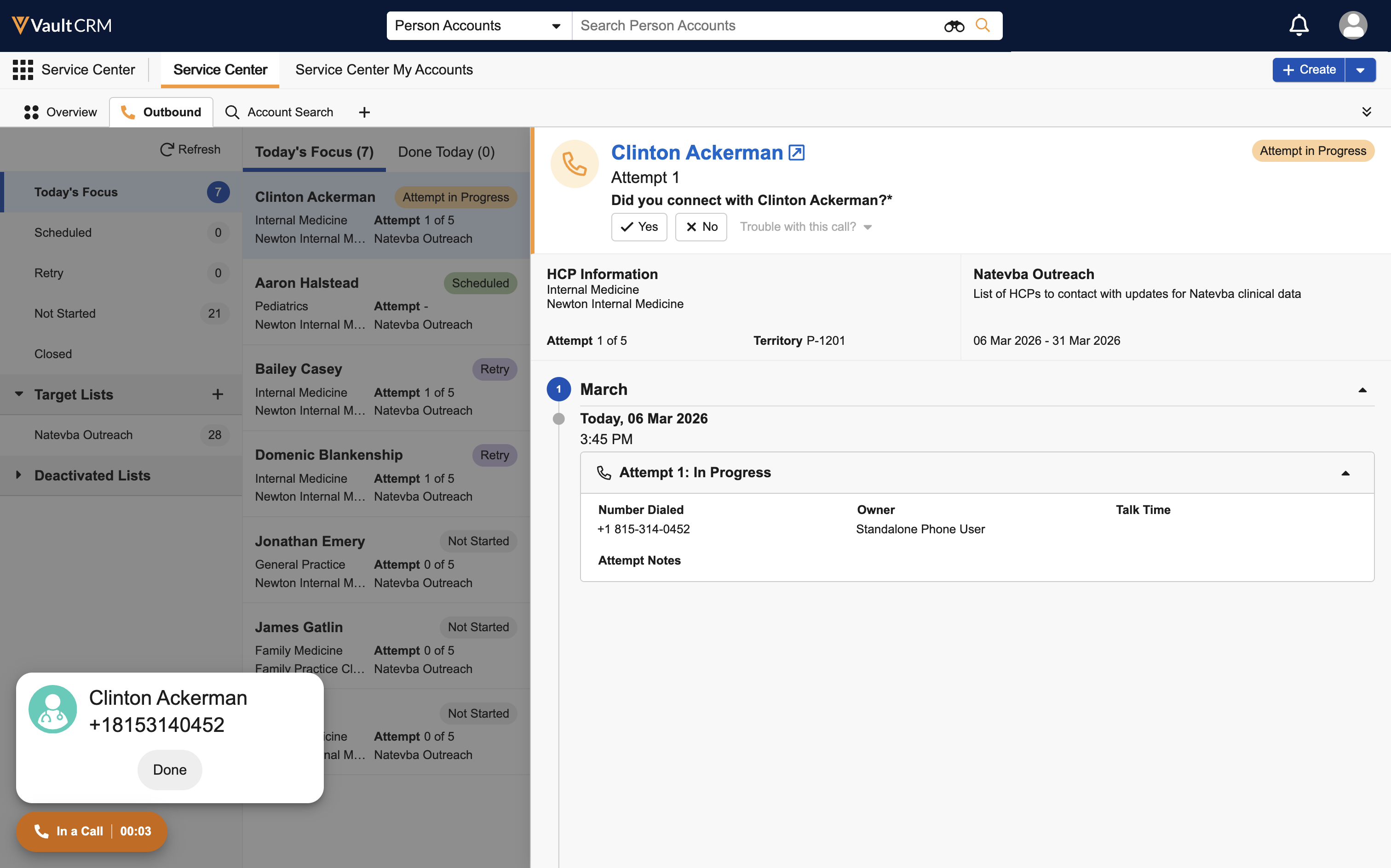Image resolution: width=1391 pixels, height=868 pixels.
Task: Click the orange search magnifier icon
Action: (x=983, y=25)
